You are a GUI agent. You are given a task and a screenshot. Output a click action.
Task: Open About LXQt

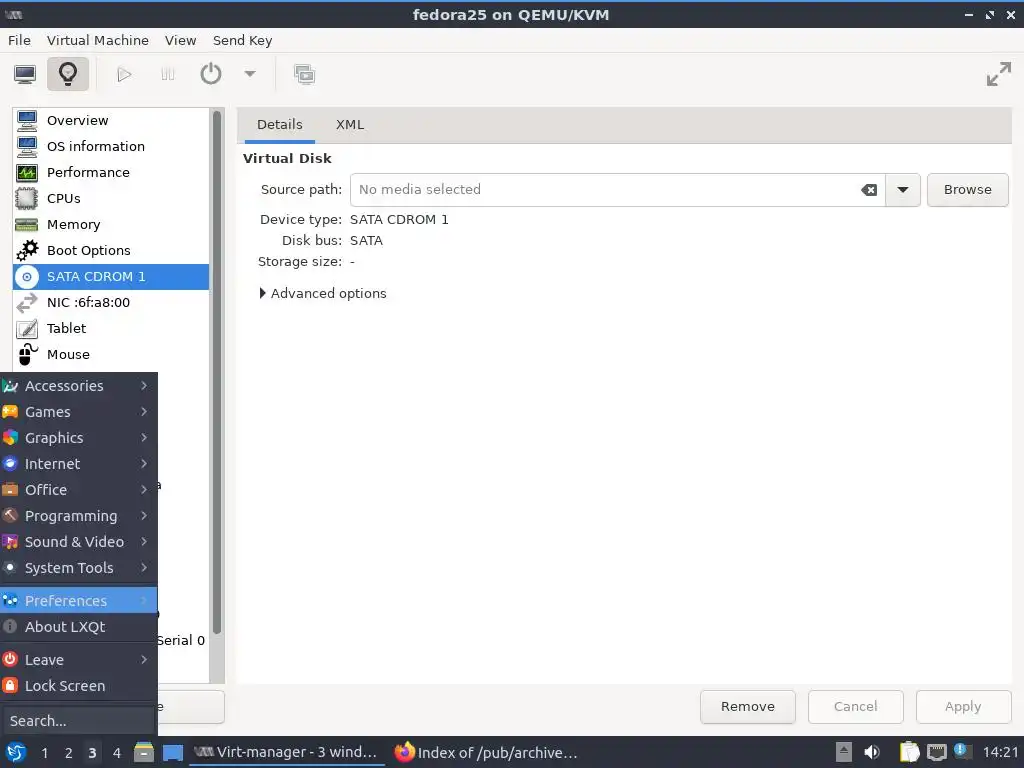tap(78, 627)
